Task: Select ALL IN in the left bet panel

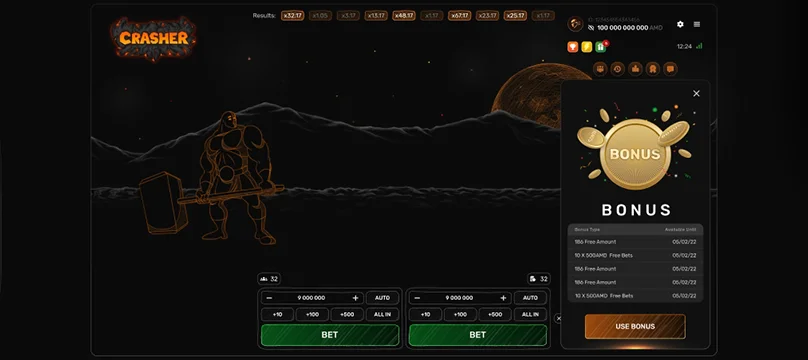Action: click(382, 314)
